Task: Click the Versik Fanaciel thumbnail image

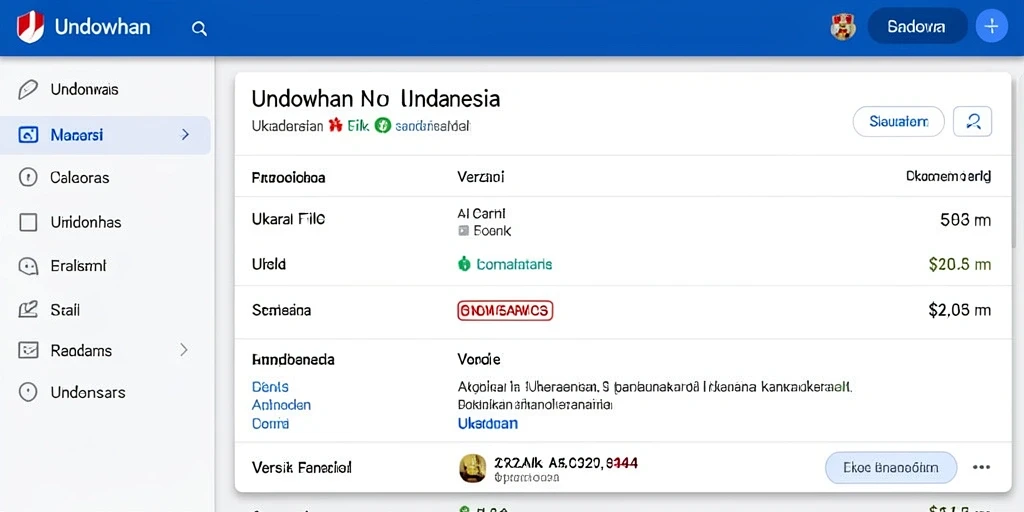Action: pyautogui.click(x=473, y=468)
